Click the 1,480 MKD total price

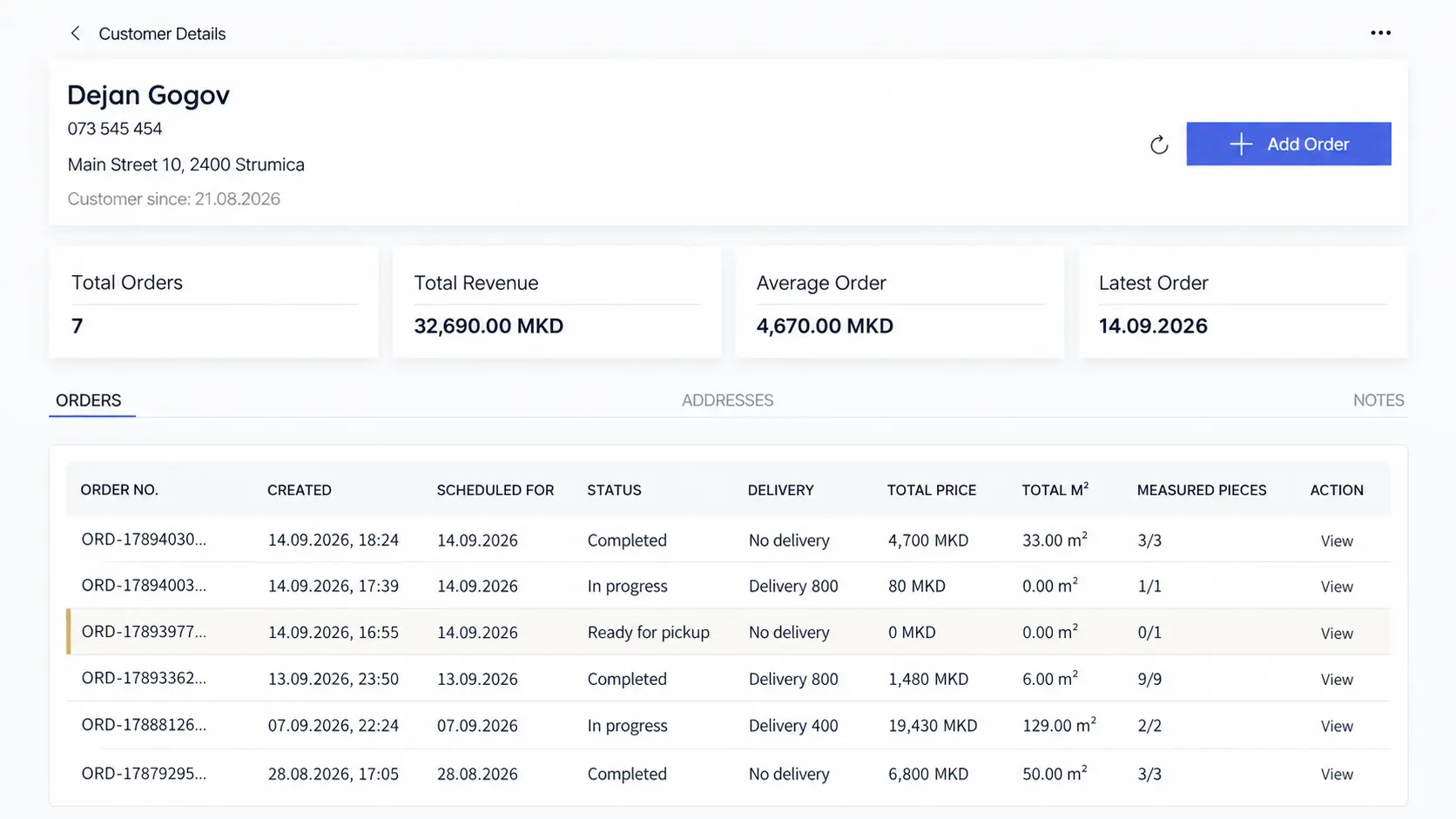pos(928,679)
